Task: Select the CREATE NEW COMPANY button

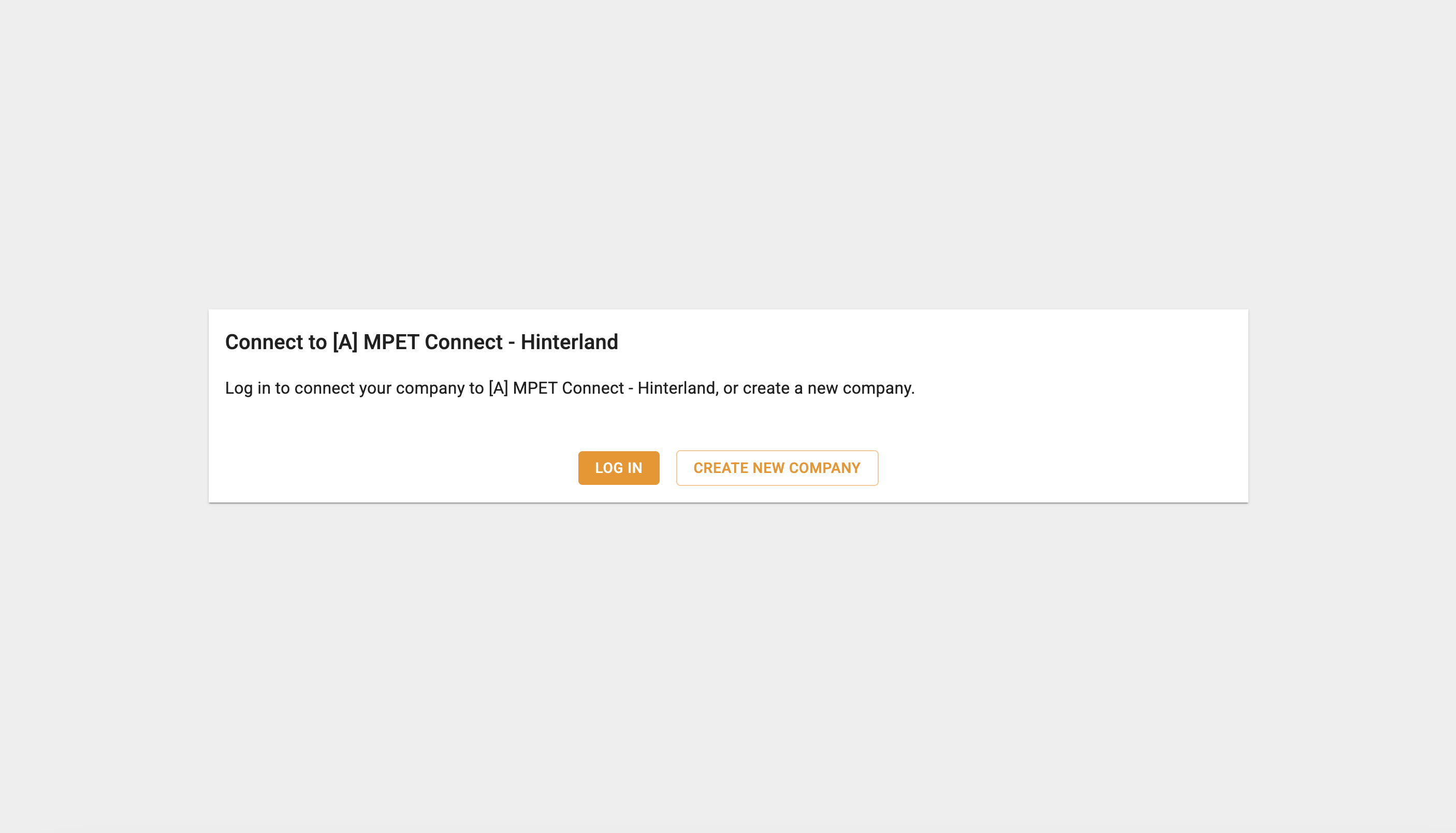Action: point(777,468)
